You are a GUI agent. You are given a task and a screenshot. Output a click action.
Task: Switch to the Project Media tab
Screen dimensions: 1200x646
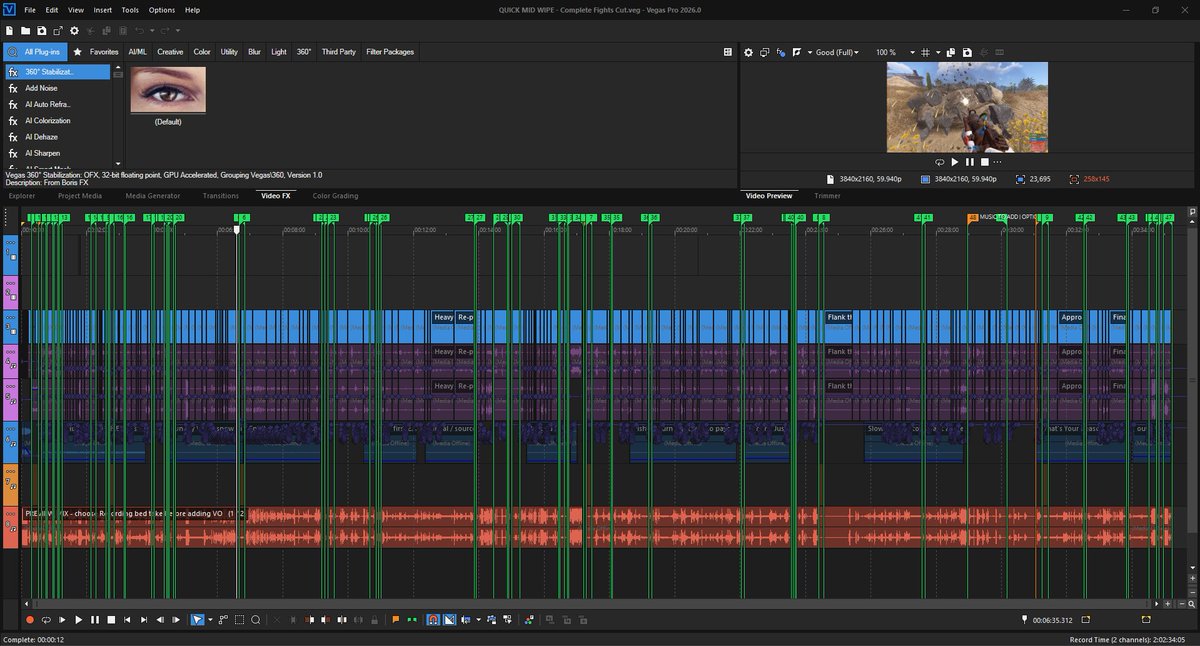click(80, 196)
